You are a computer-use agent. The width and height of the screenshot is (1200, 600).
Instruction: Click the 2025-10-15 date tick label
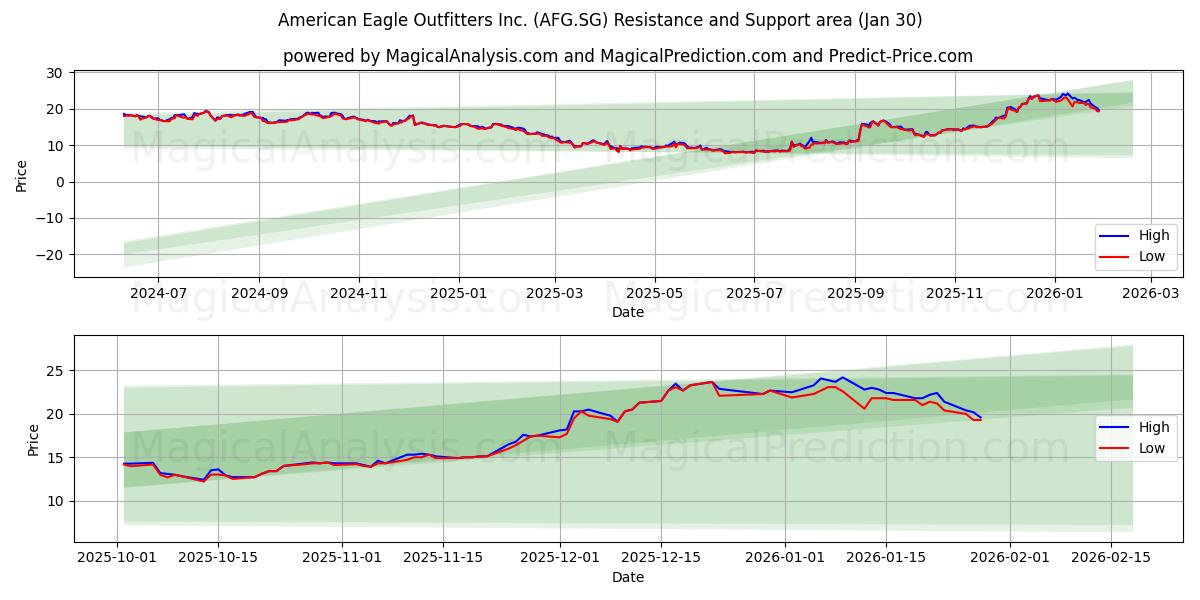click(219, 559)
